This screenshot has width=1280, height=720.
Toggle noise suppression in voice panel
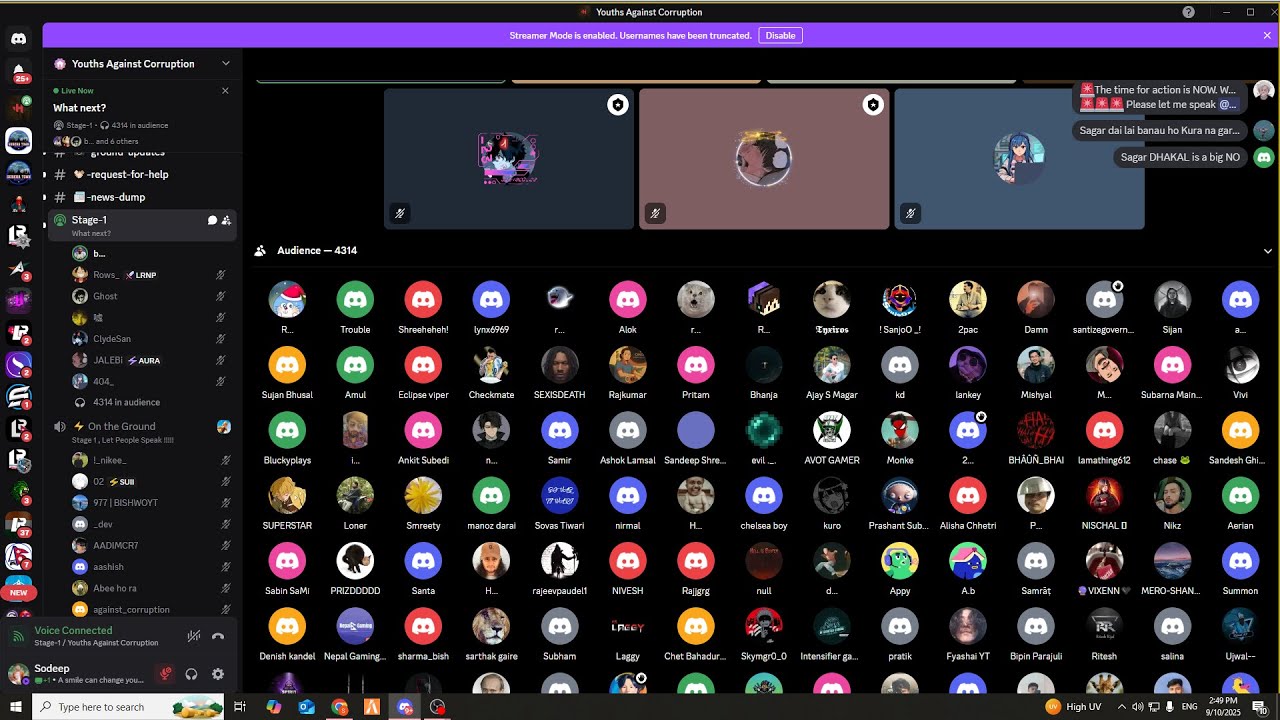[194, 636]
